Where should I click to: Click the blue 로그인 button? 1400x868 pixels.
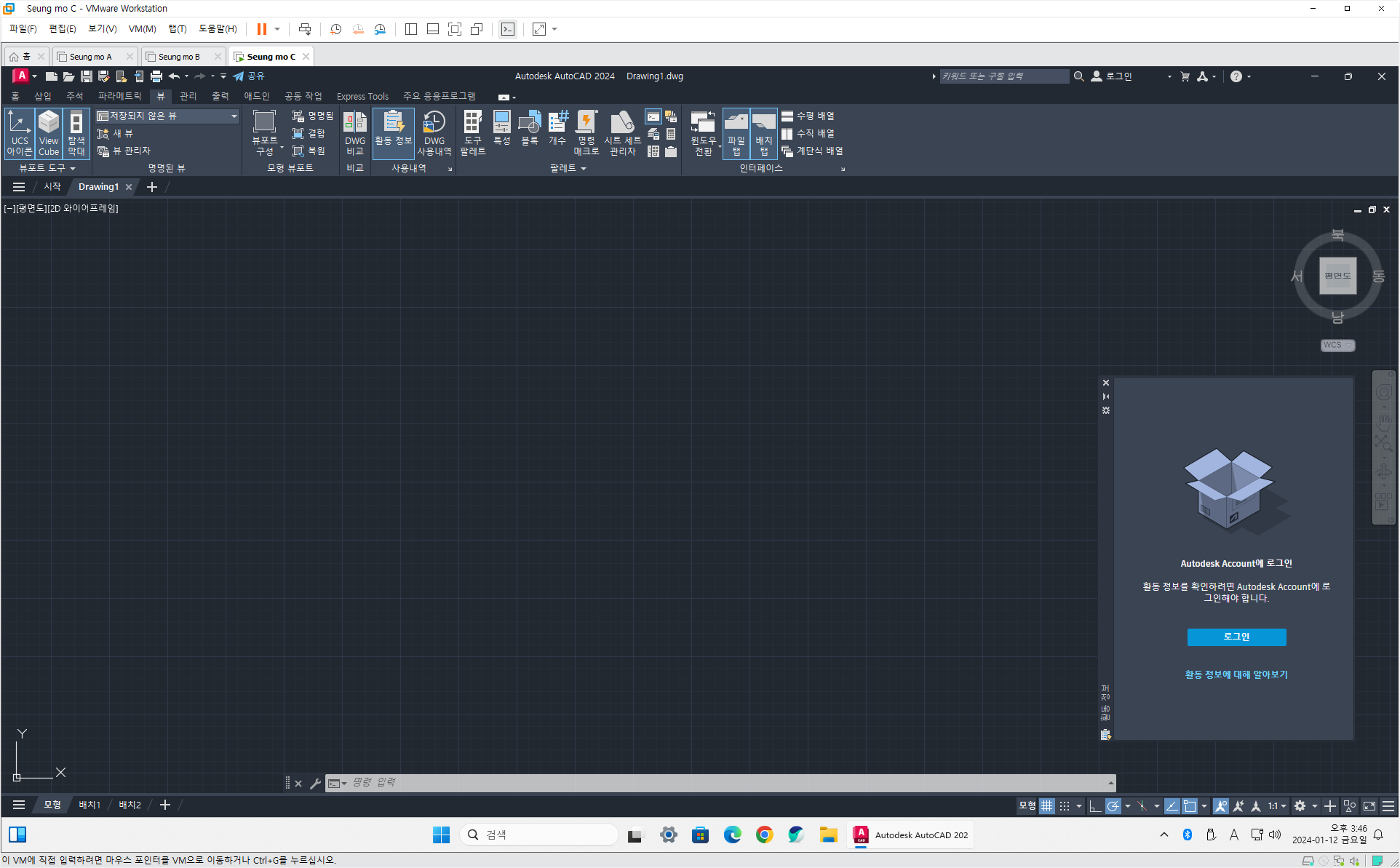(x=1236, y=637)
